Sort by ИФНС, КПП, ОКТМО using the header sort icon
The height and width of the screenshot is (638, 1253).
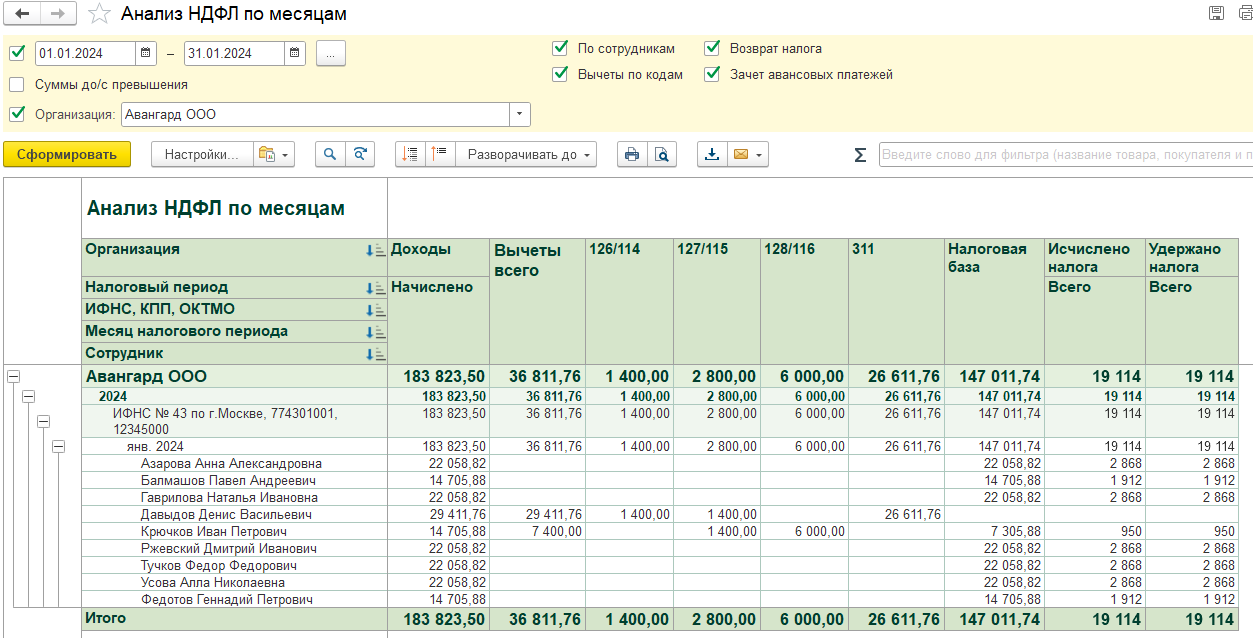pyautogui.click(x=375, y=310)
